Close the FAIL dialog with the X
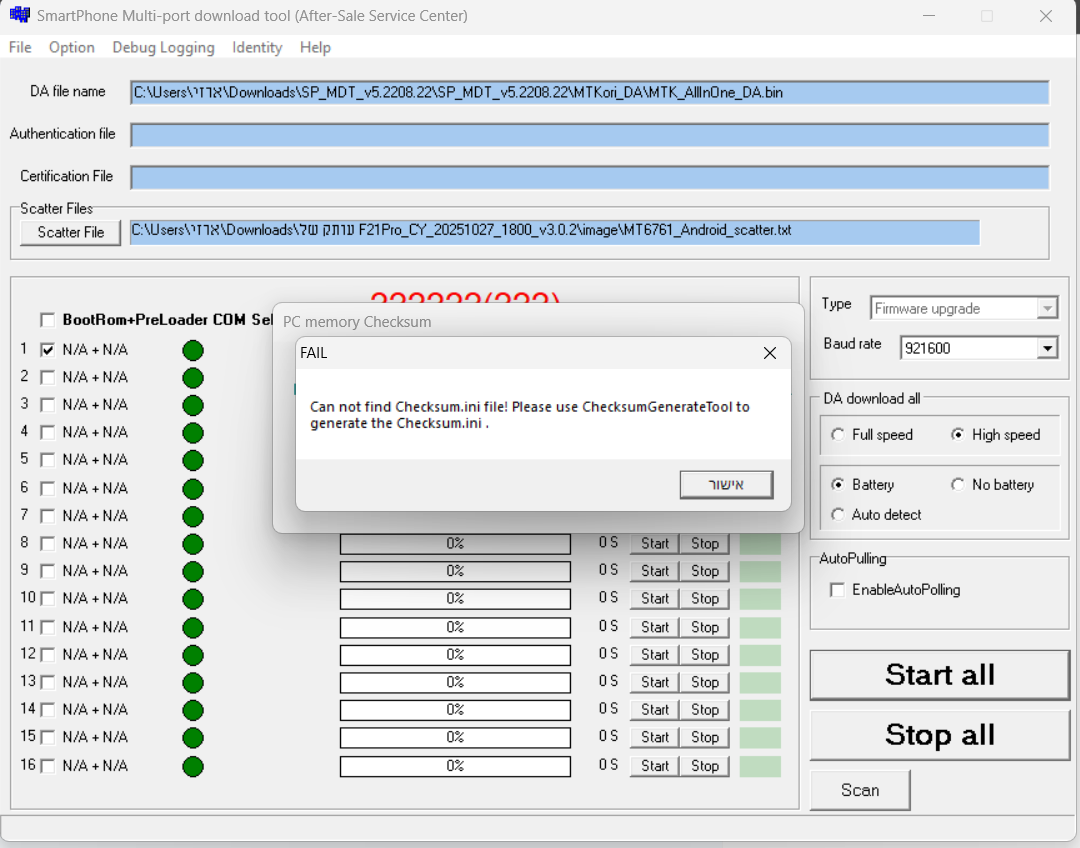The width and height of the screenshot is (1080, 848). tap(769, 353)
